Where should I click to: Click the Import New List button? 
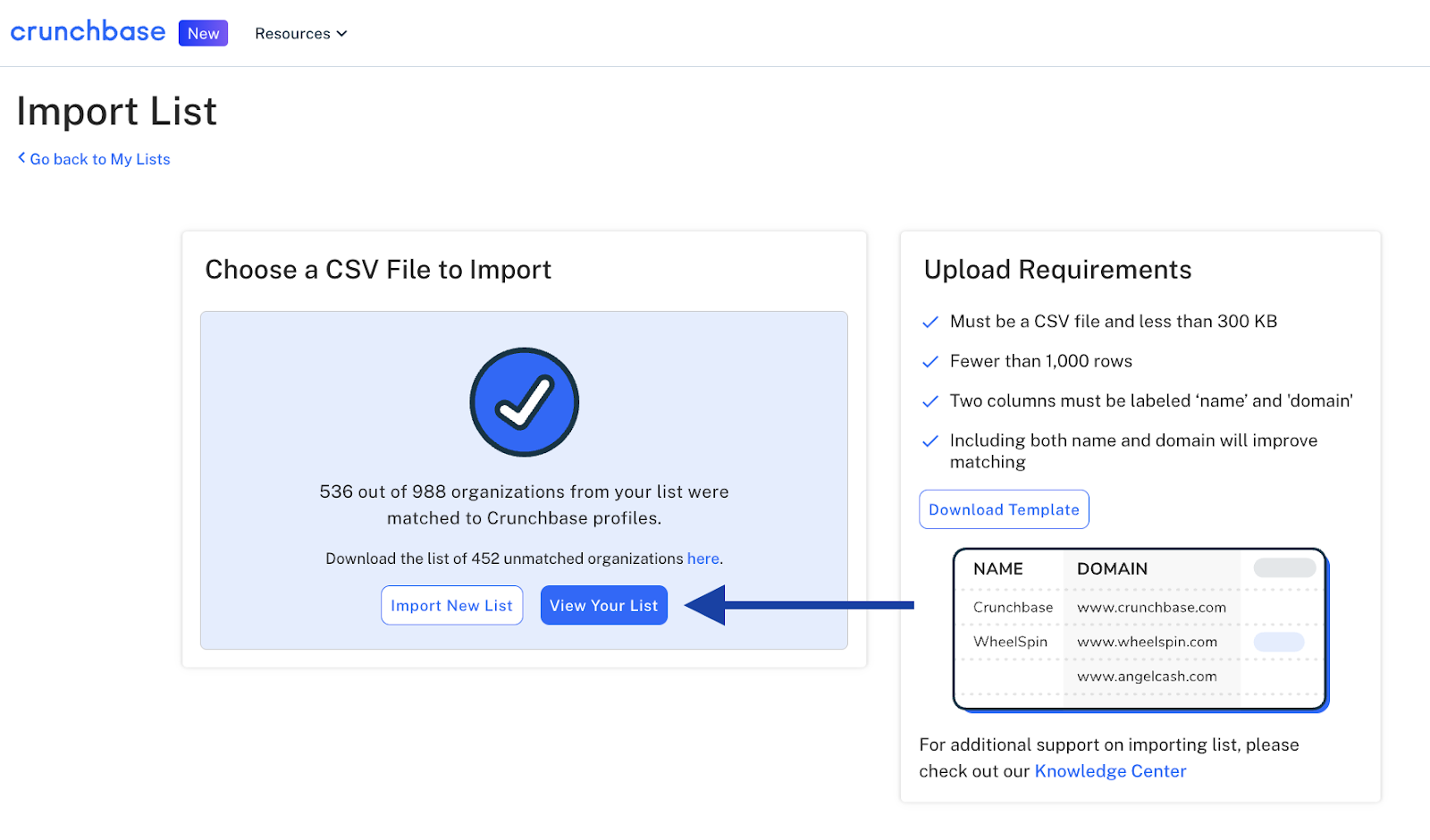[x=451, y=605]
